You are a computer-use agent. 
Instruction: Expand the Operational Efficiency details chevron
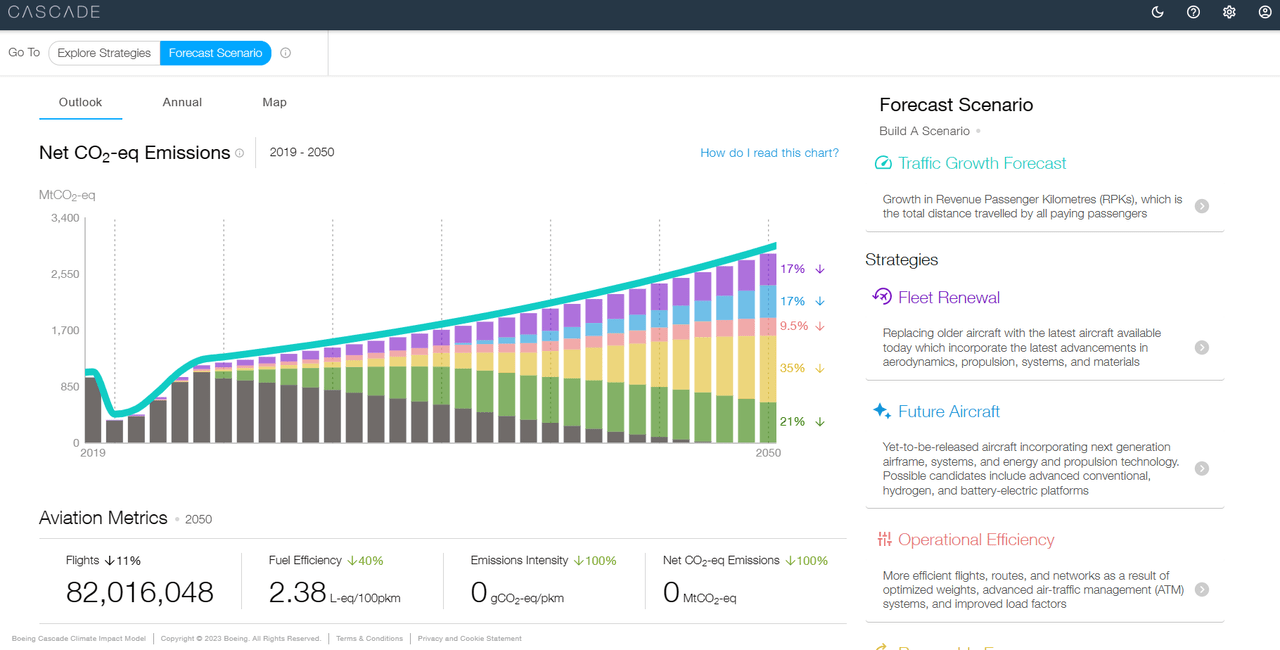click(x=1201, y=589)
